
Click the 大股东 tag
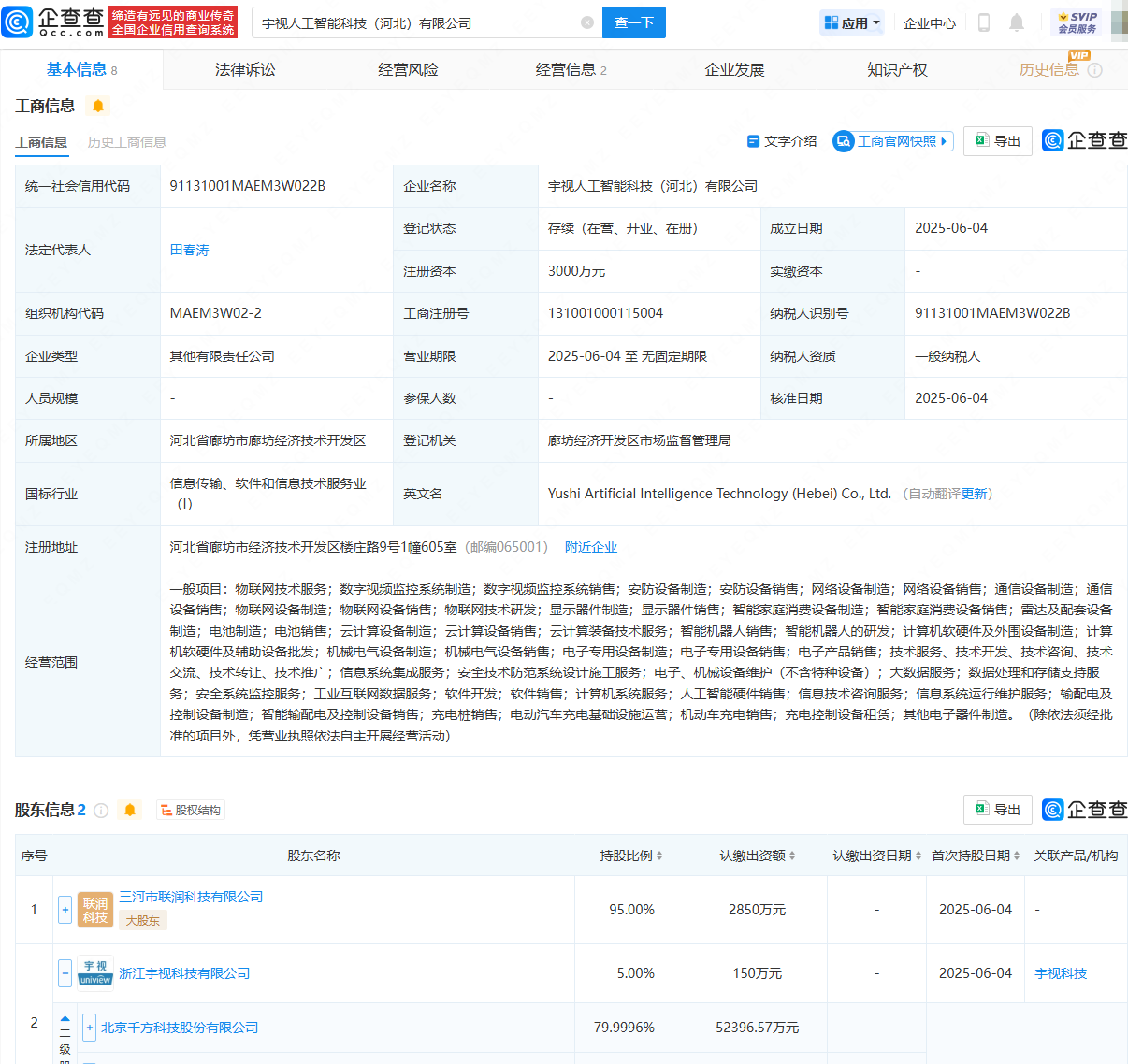tap(143, 920)
